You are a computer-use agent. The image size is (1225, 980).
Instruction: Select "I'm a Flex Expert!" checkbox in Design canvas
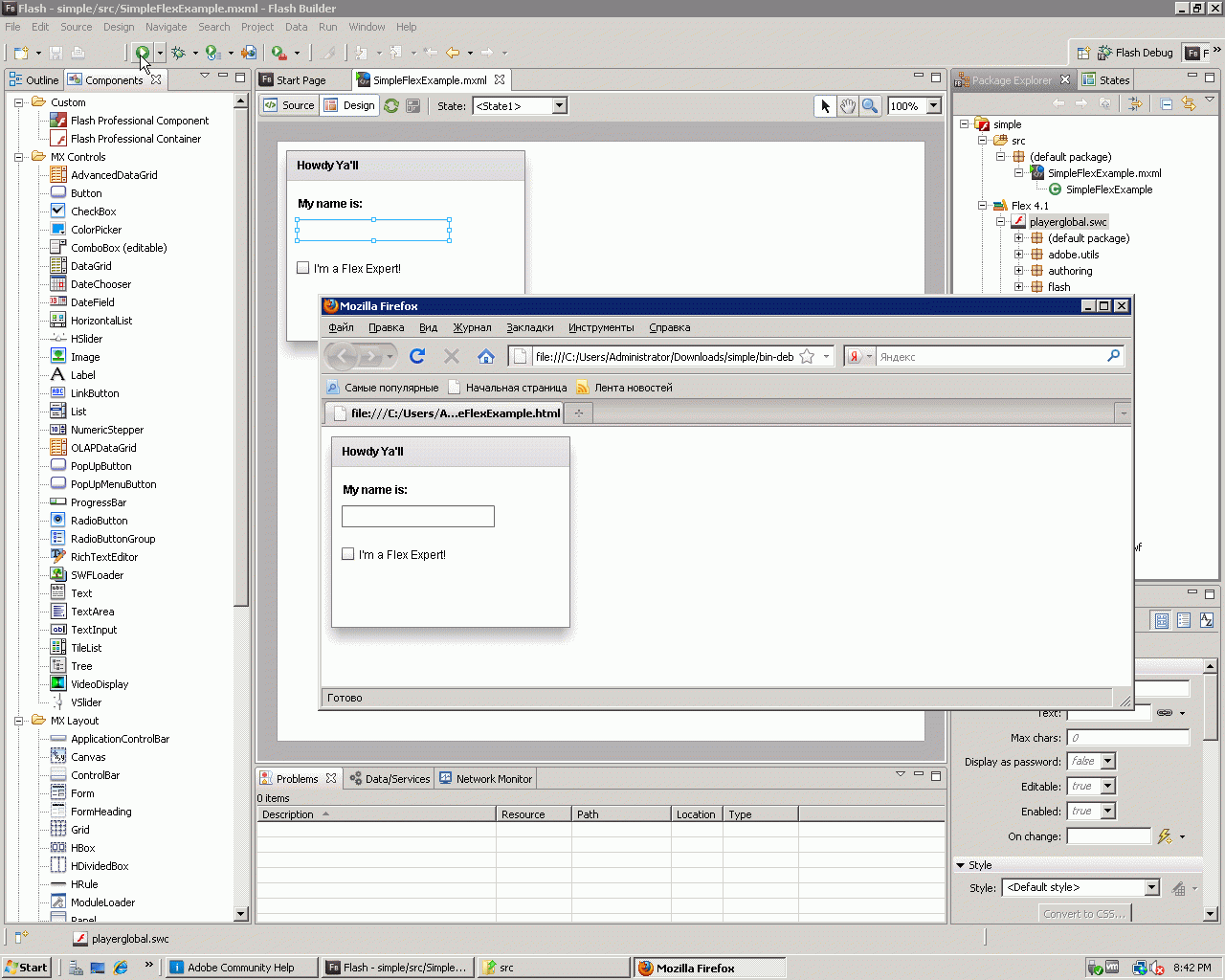tap(303, 268)
